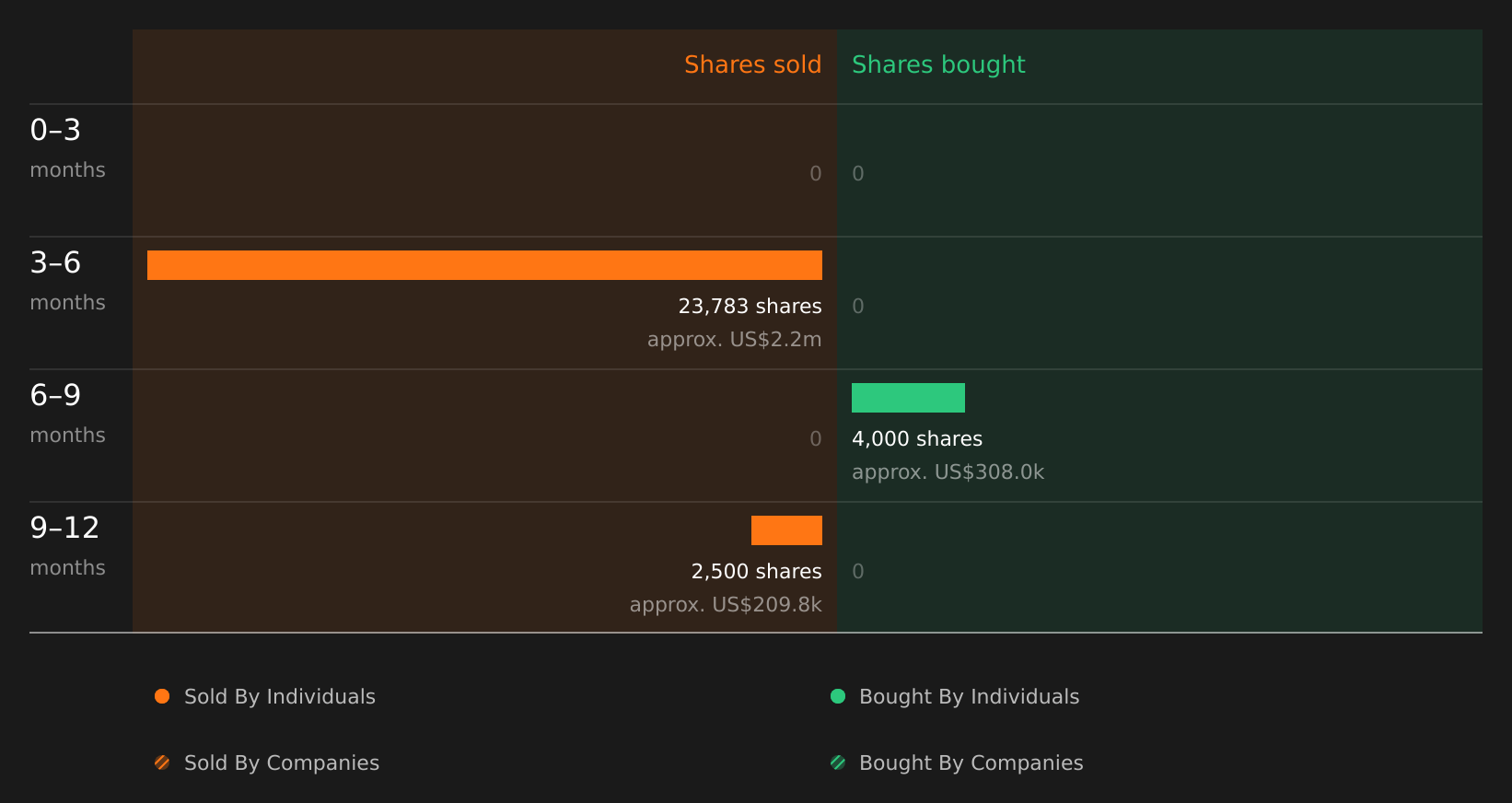Click the approx. US$209.8k text
1512x803 pixels.
(x=726, y=605)
